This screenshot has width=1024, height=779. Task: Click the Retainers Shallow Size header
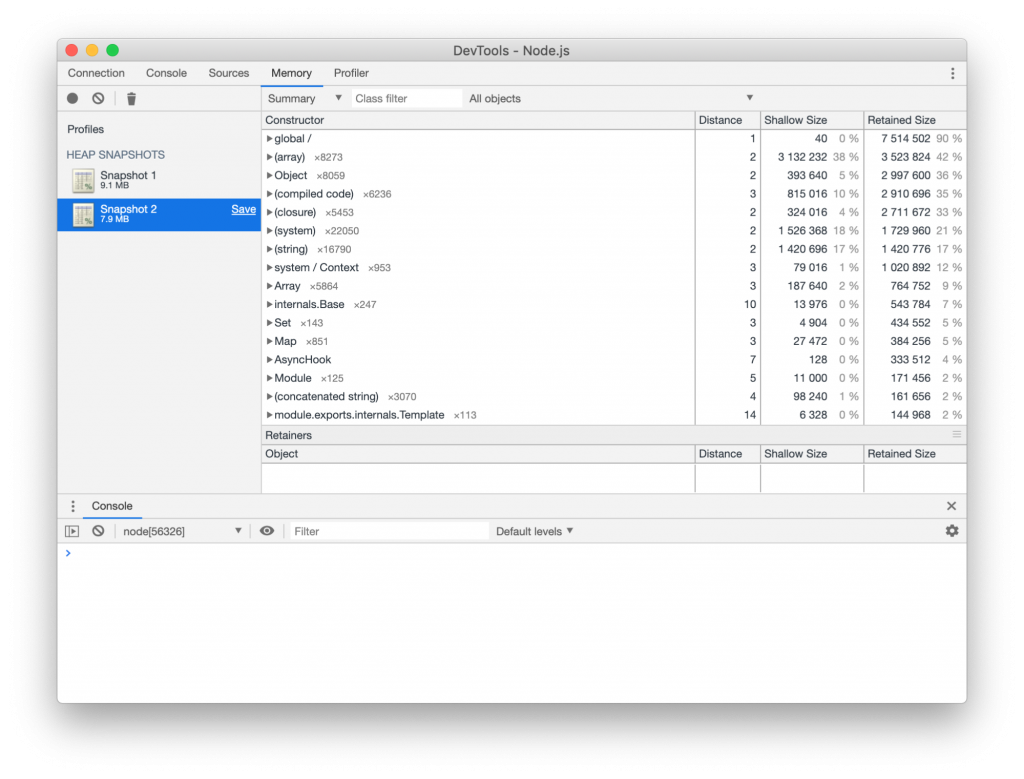pyautogui.click(x=812, y=454)
